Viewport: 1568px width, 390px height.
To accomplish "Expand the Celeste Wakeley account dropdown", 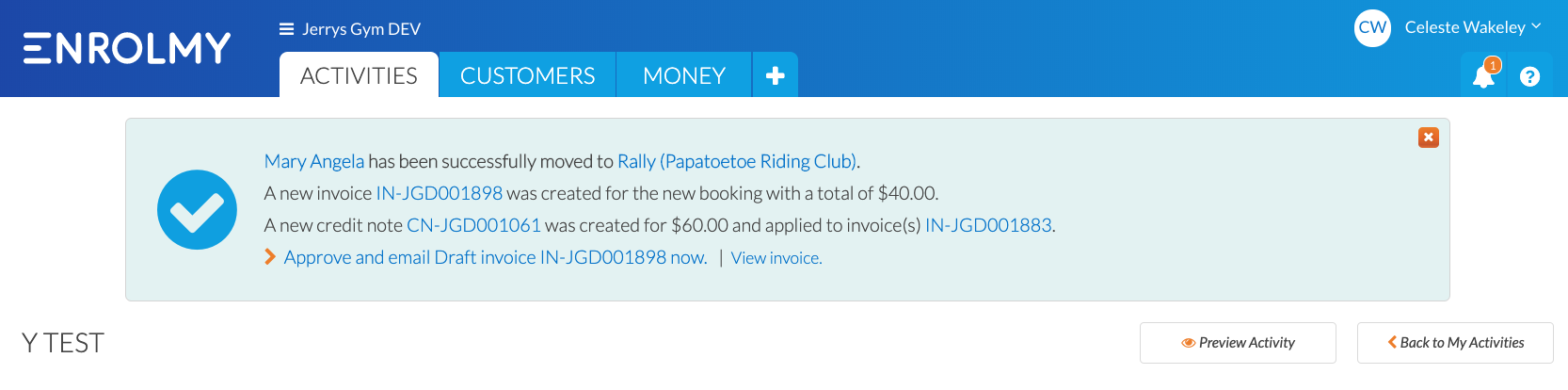I will (x=1472, y=27).
